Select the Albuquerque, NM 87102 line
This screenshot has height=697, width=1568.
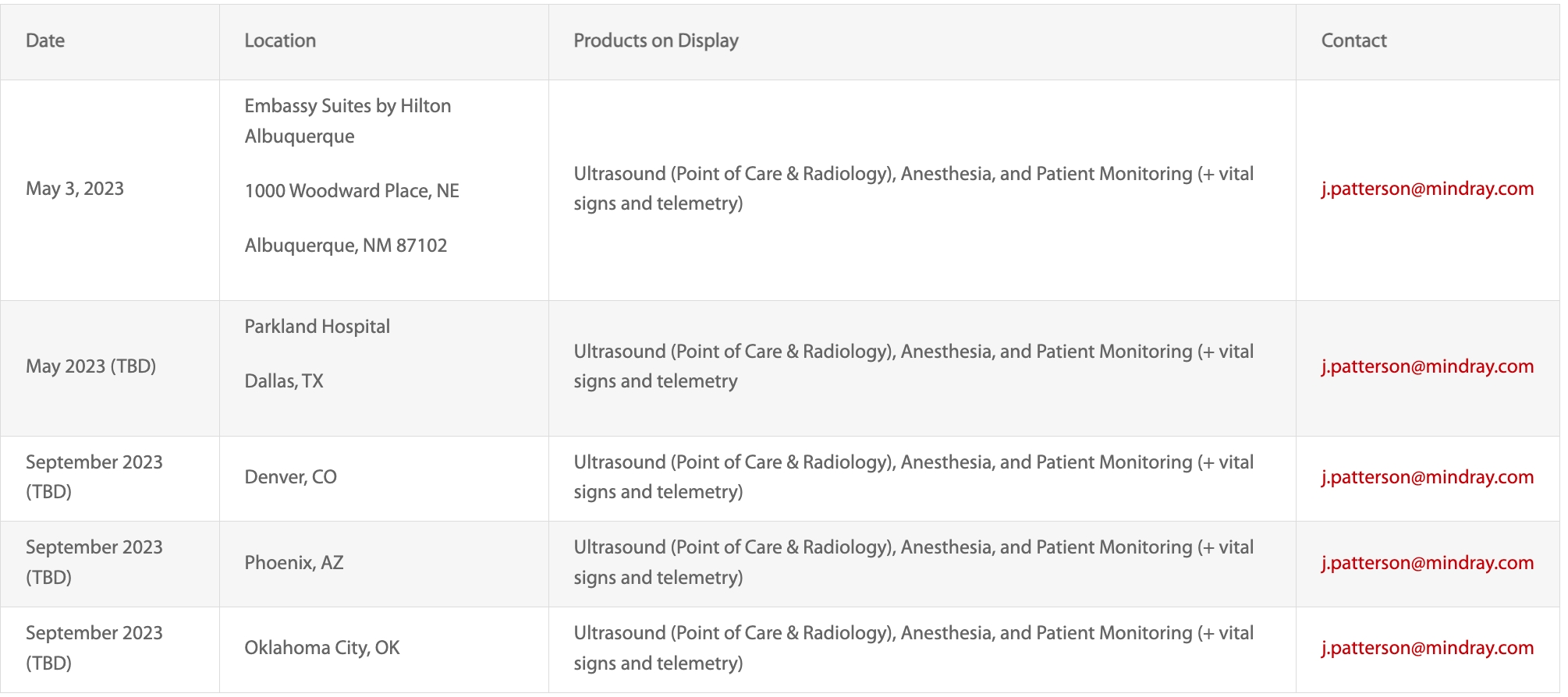tap(346, 246)
